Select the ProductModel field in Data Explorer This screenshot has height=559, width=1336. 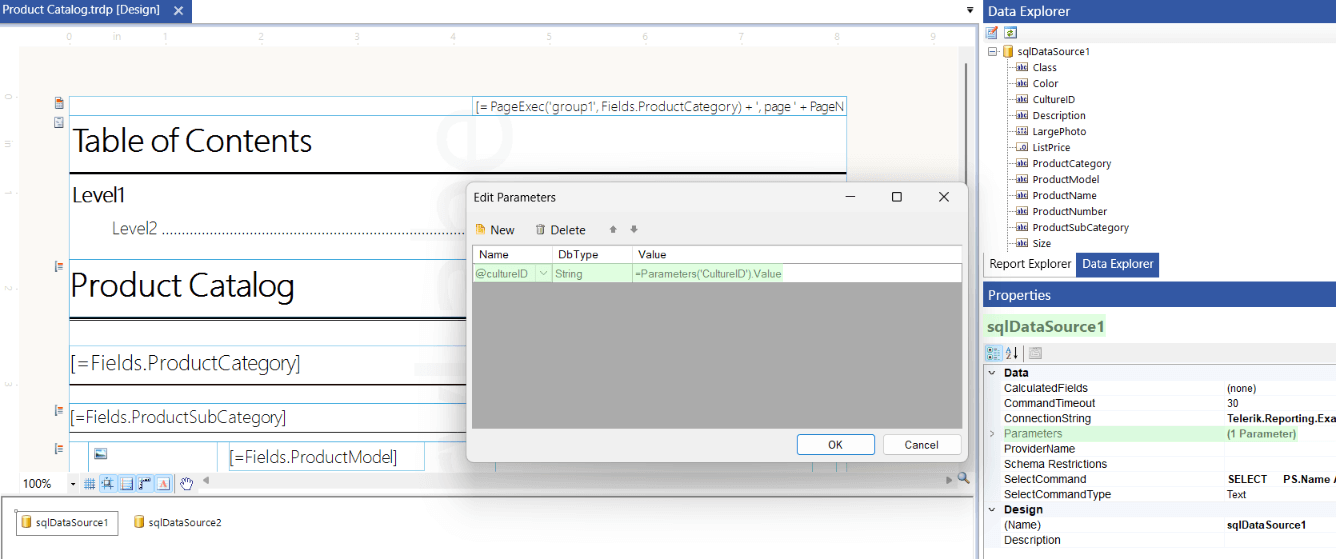click(1066, 179)
